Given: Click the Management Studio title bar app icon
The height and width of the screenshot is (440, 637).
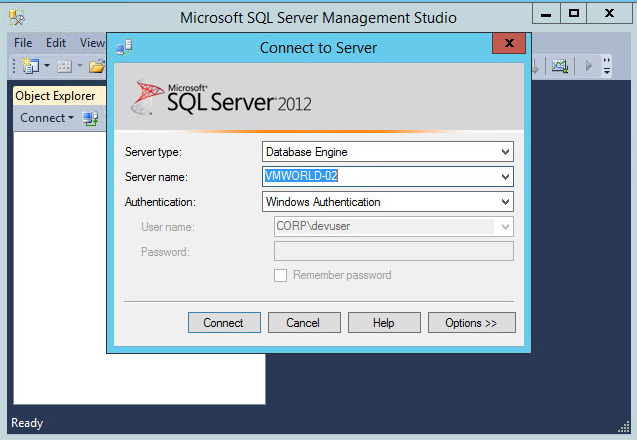Looking at the screenshot, I should click(17, 17).
